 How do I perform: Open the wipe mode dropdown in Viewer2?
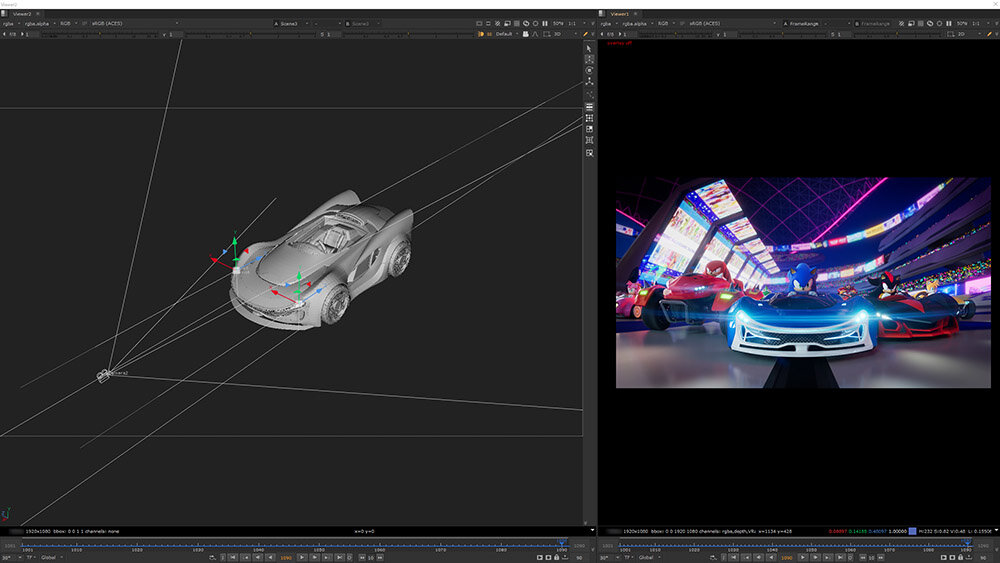pyautogui.click(x=325, y=24)
